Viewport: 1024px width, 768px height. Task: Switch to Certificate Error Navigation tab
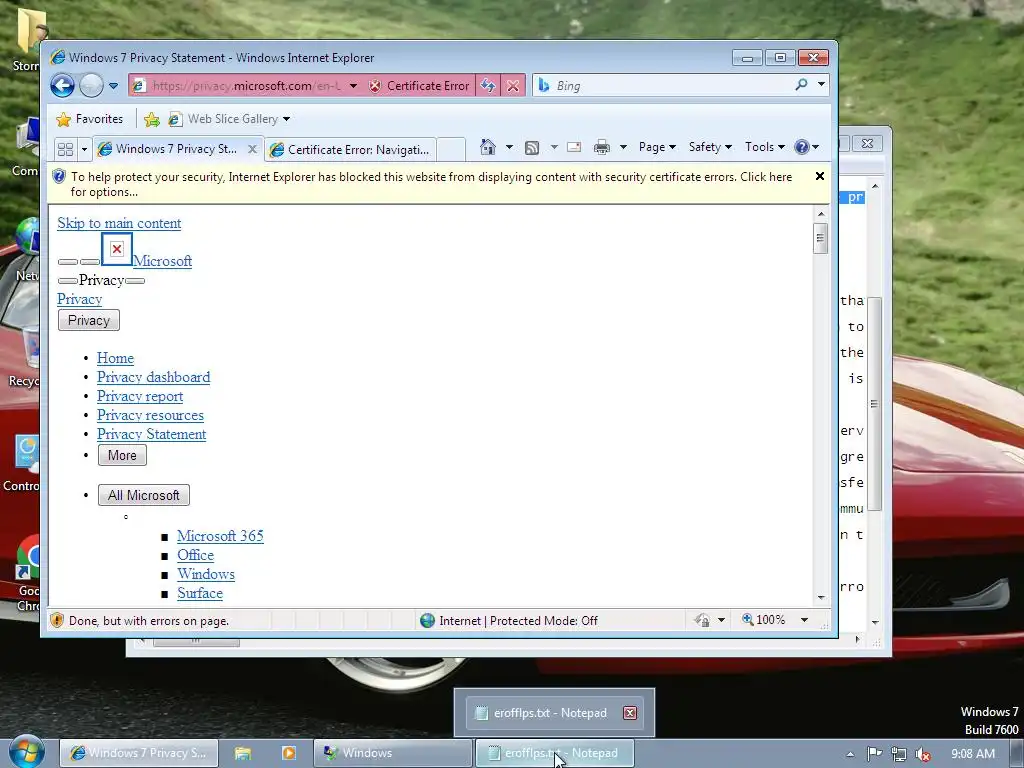pyautogui.click(x=351, y=150)
